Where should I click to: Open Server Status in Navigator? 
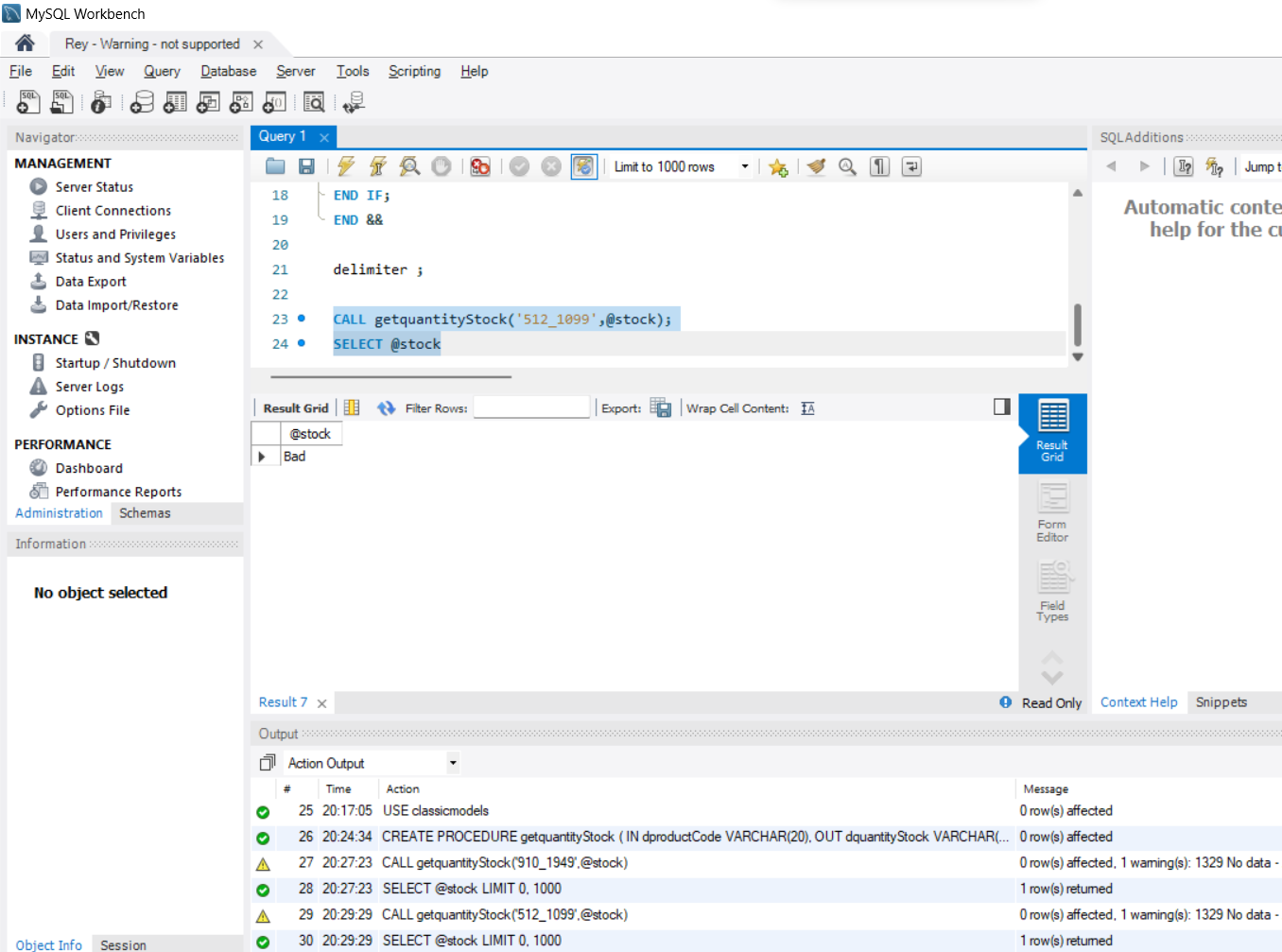click(94, 187)
